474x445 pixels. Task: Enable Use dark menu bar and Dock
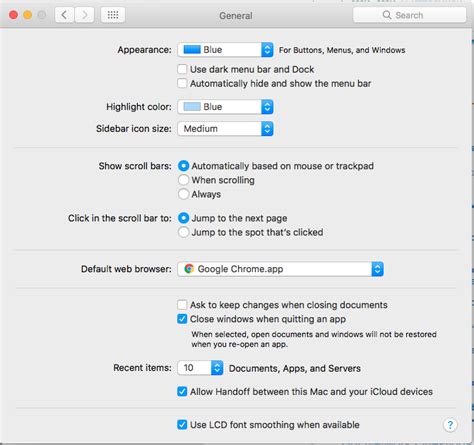182,69
